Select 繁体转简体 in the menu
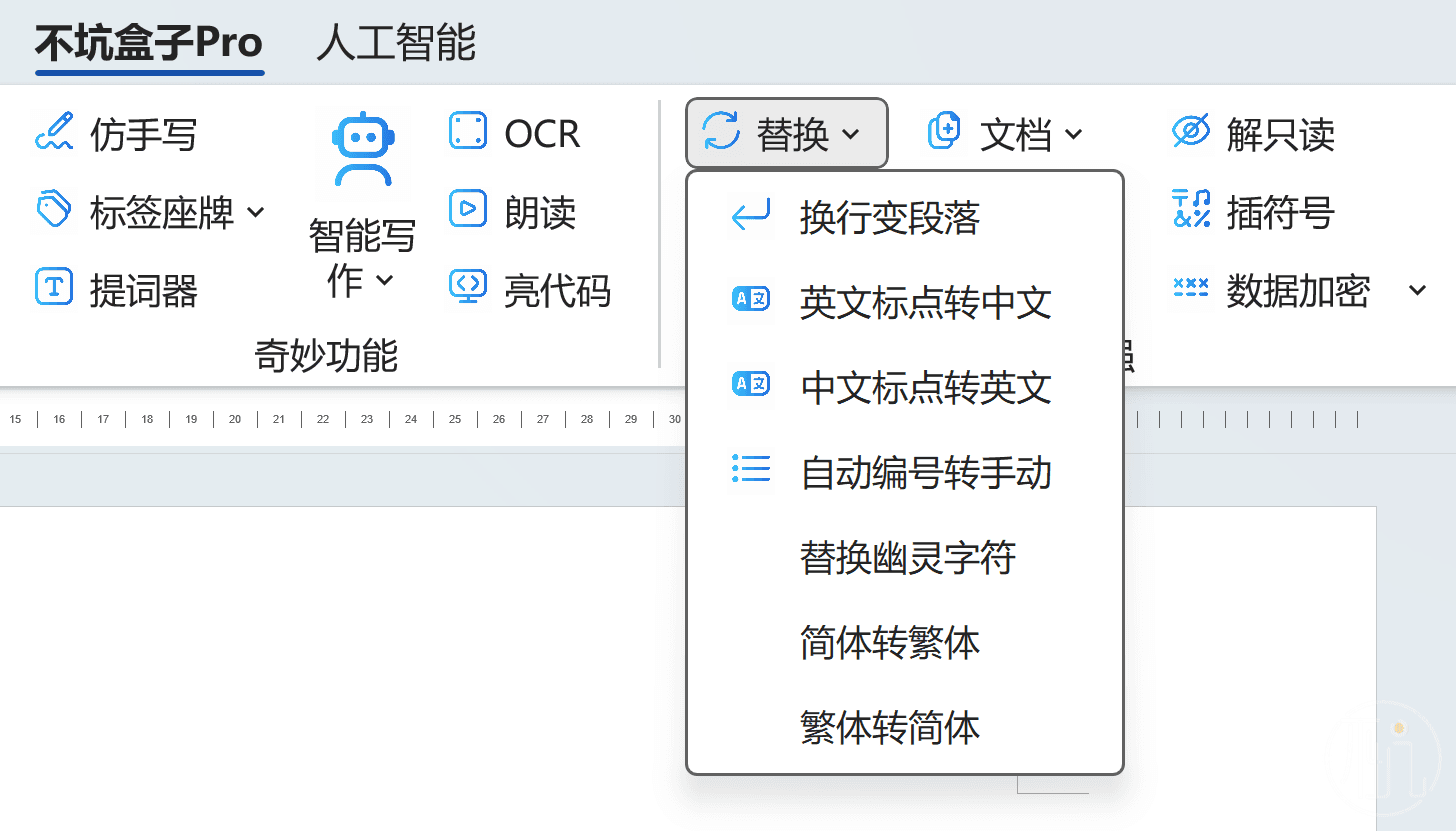 pyautogui.click(x=905, y=726)
